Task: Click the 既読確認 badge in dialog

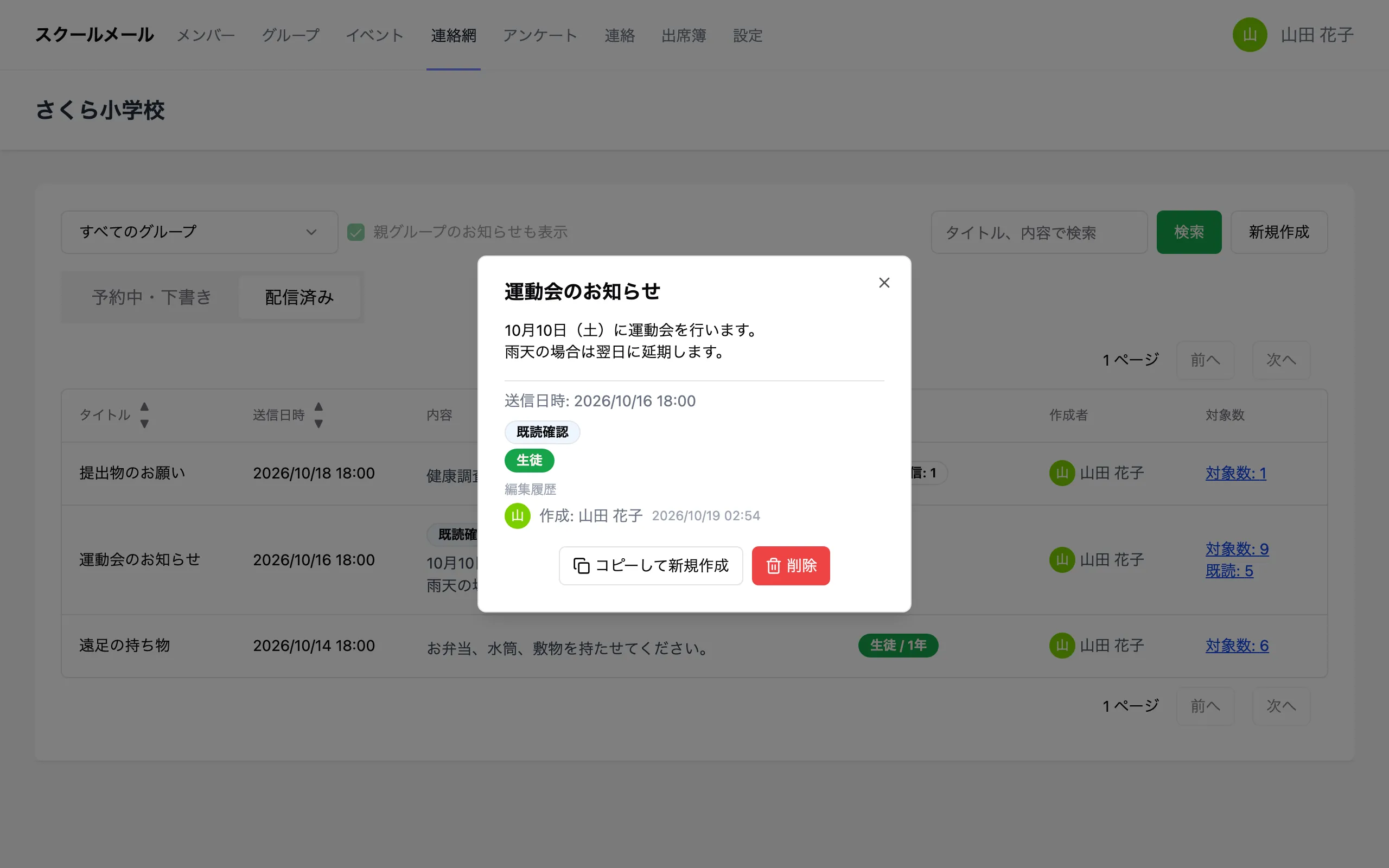Action: 542,432
